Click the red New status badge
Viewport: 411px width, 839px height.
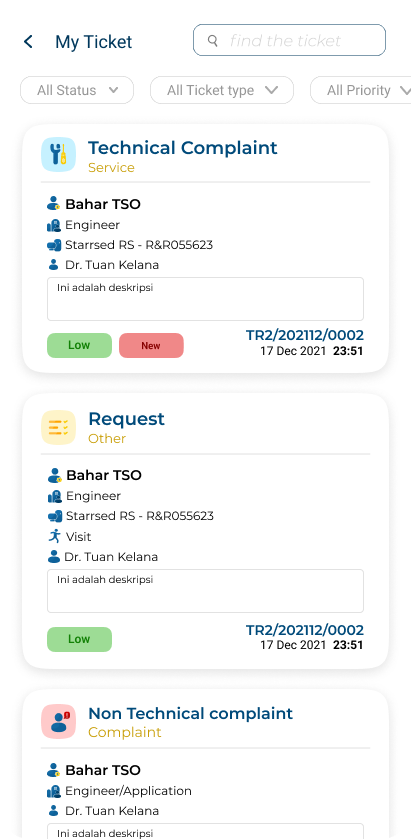[x=151, y=346]
